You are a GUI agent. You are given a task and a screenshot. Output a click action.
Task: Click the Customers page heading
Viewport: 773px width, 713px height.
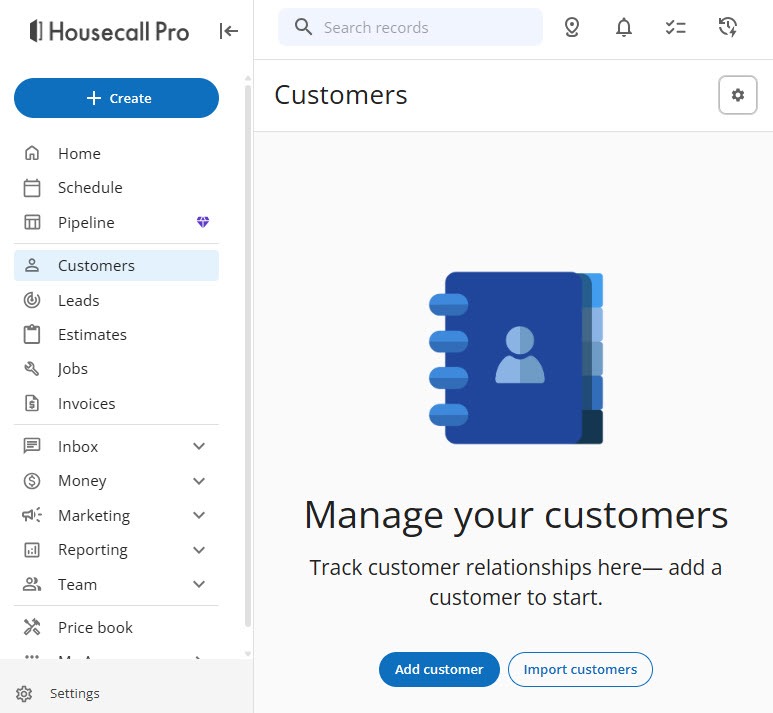pos(341,95)
